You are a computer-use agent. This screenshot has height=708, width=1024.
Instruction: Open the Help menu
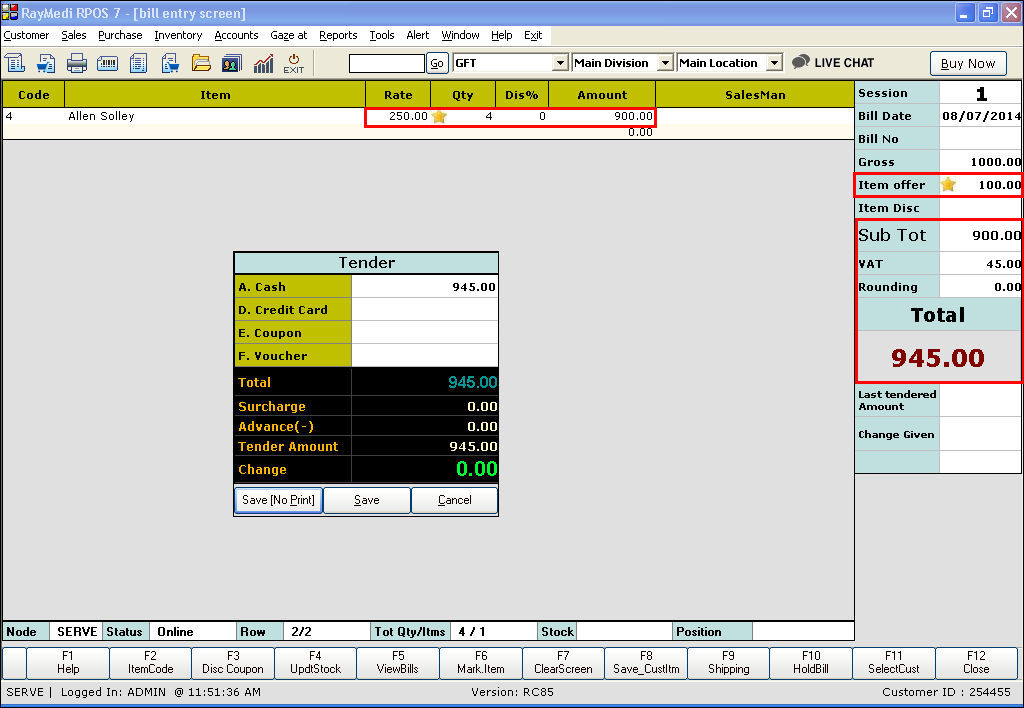point(502,35)
